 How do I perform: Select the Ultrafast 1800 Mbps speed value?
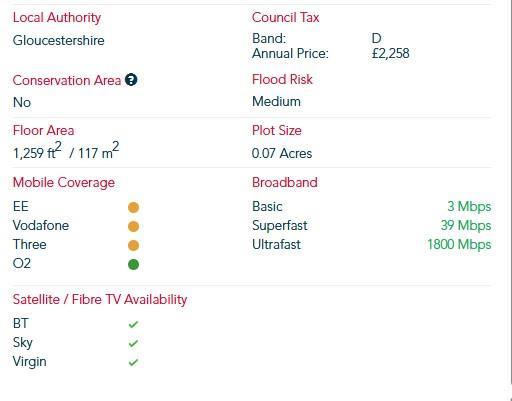coord(459,245)
